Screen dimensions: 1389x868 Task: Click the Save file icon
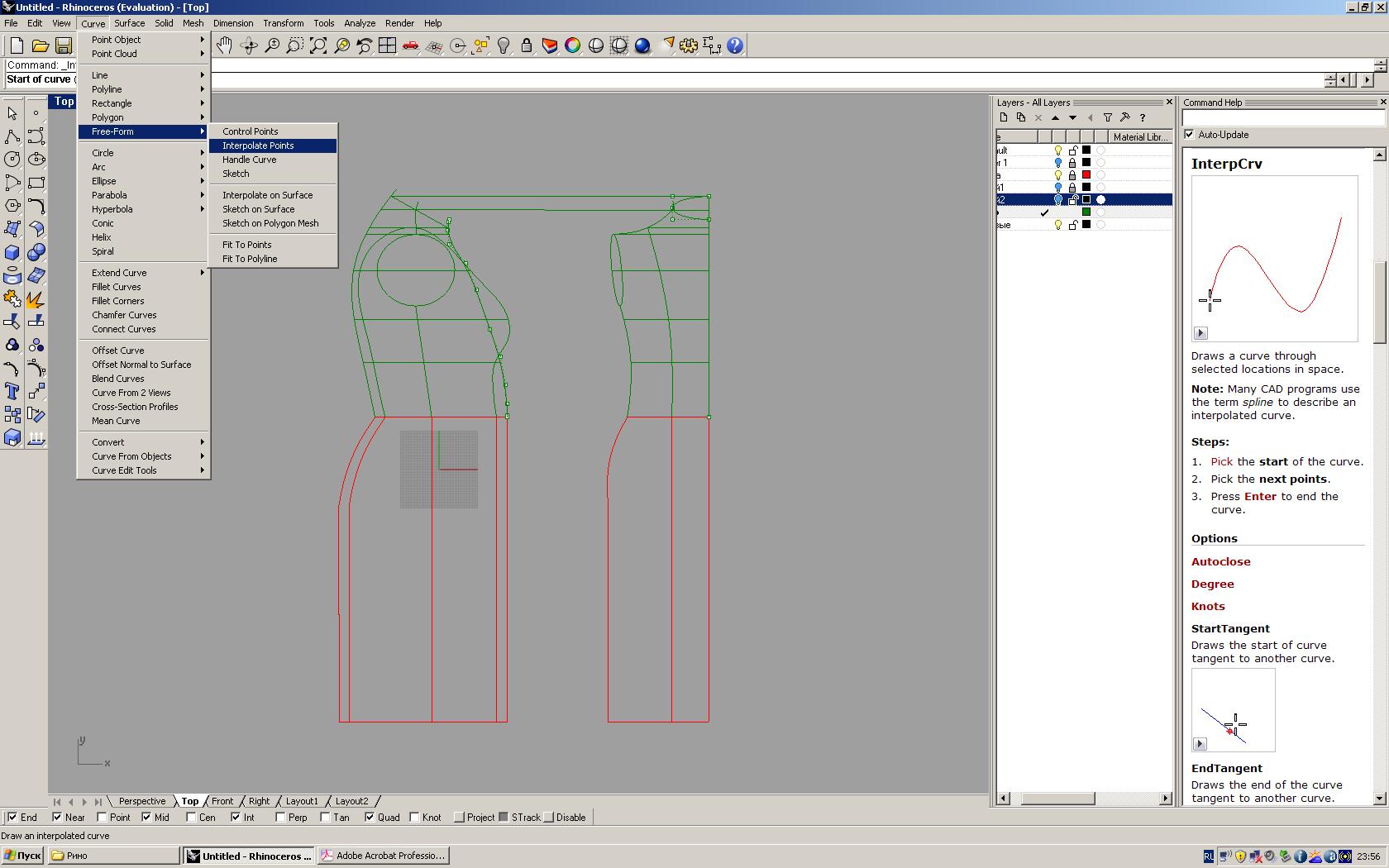[x=64, y=46]
